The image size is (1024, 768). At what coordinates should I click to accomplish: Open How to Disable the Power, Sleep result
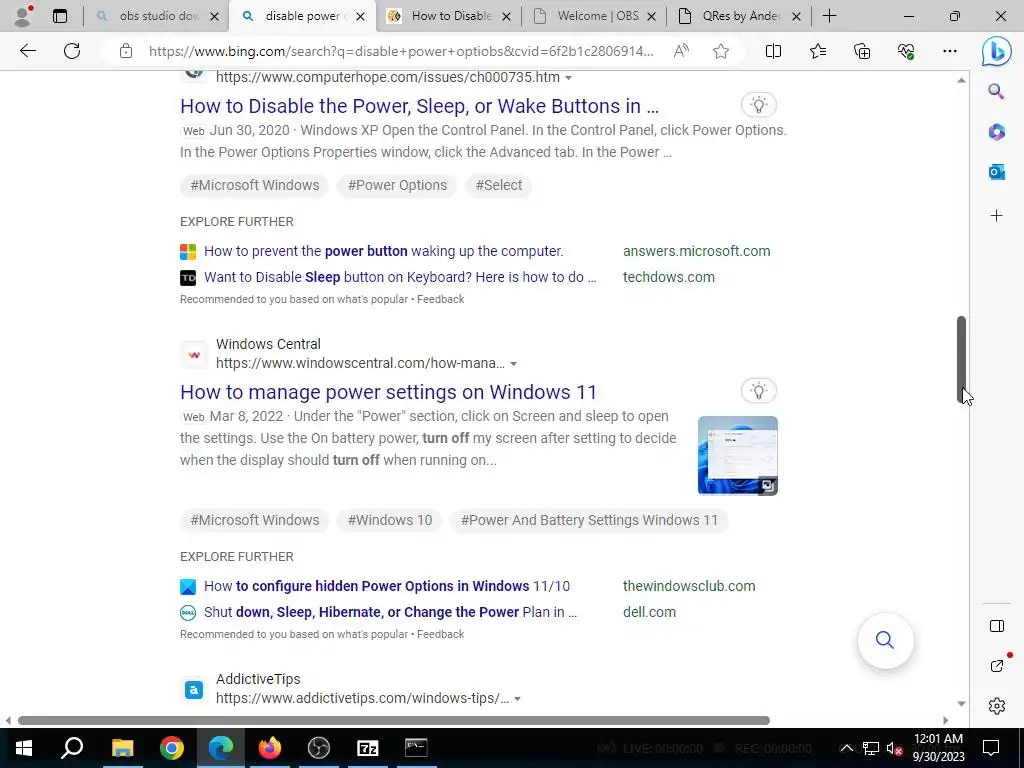[419, 106]
